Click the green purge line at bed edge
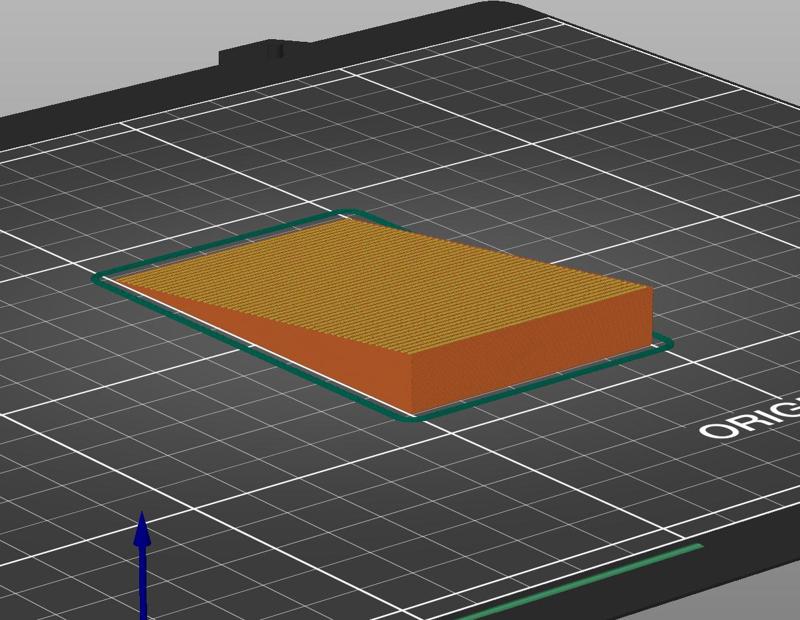800x620 pixels. [579, 582]
